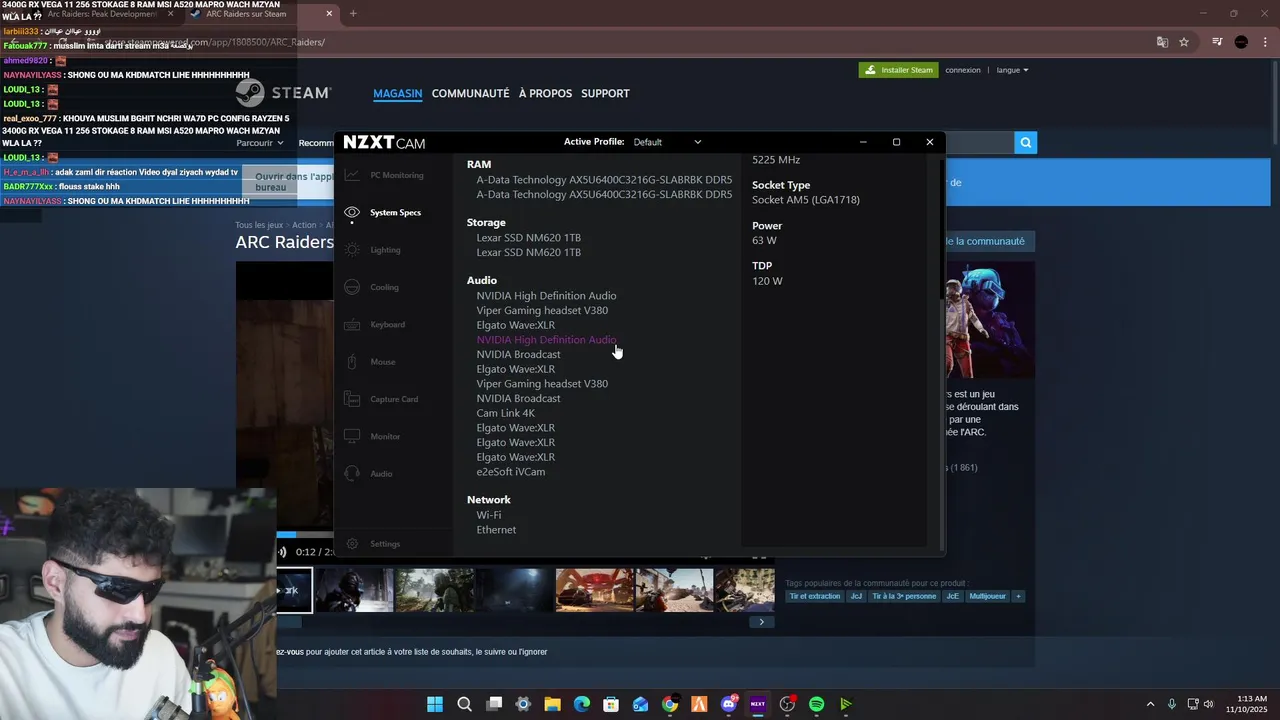Open Discord from the taskbar
Viewport: 1280px width, 720px height.
(729, 704)
